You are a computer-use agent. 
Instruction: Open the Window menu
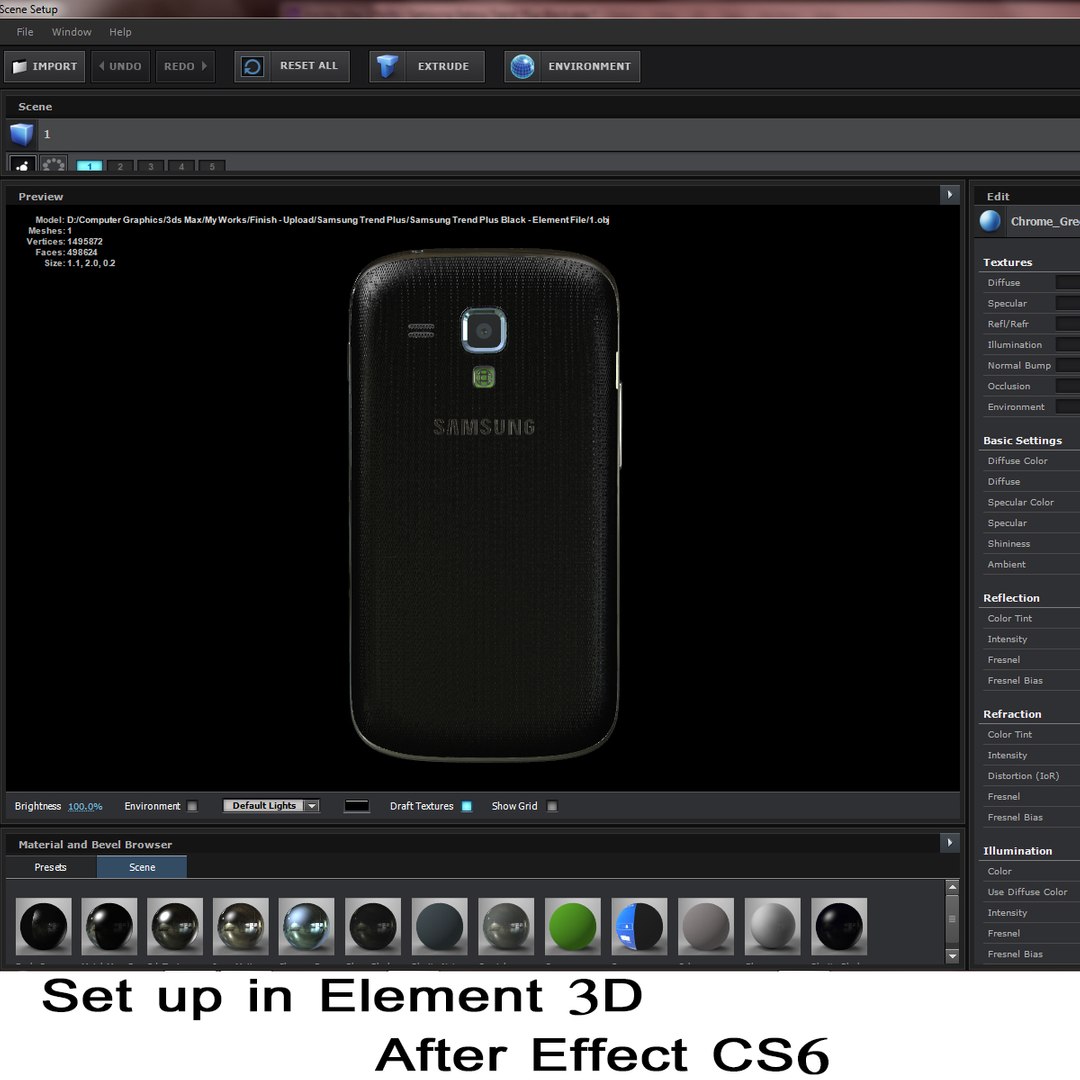pos(72,32)
